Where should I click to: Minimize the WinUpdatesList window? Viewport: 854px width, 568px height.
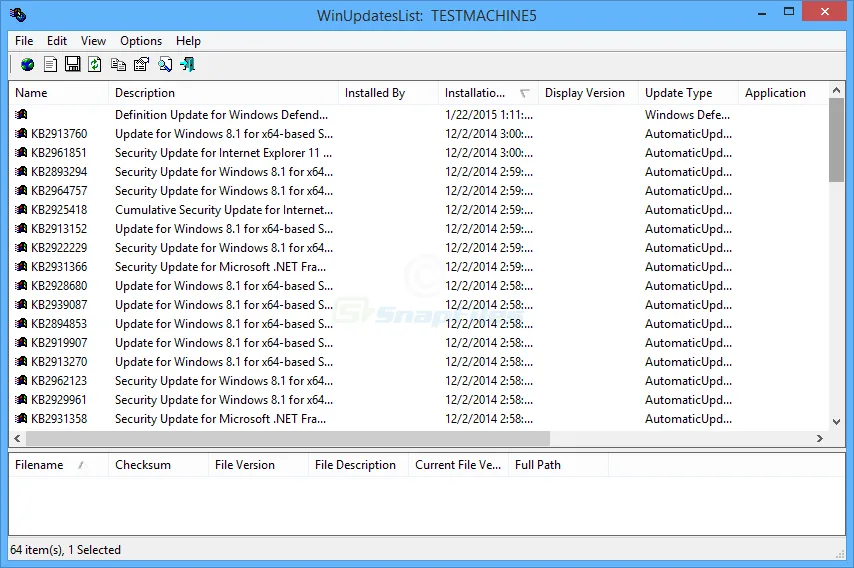pos(762,13)
